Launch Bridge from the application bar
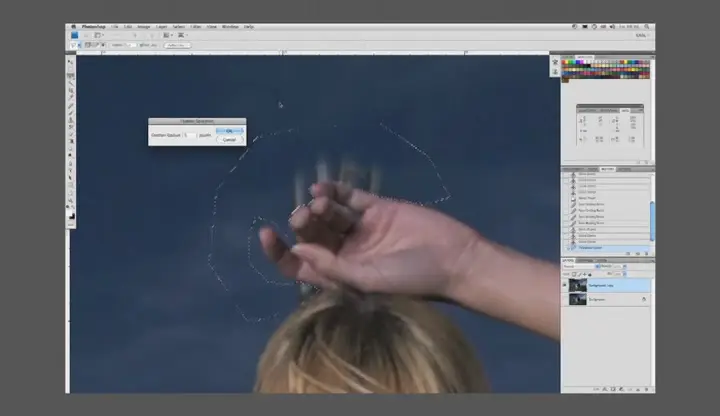The width and height of the screenshot is (720, 416). coord(74,35)
